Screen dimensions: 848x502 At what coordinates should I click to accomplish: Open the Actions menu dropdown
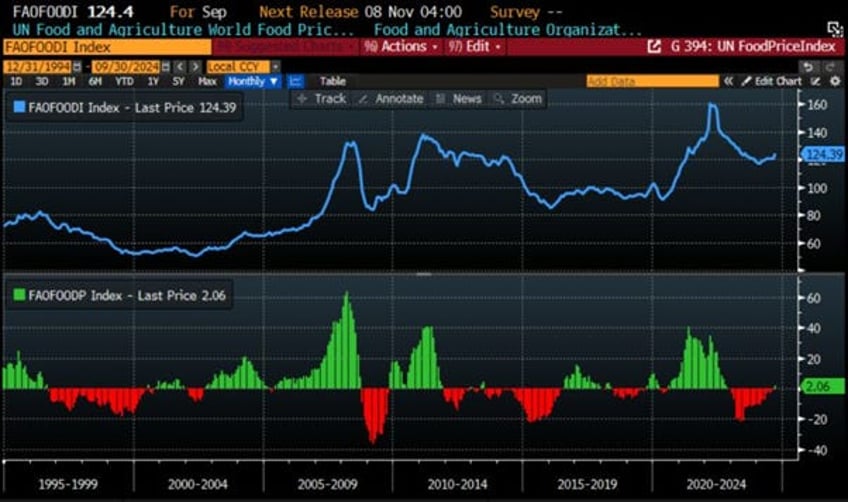click(x=401, y=47)
